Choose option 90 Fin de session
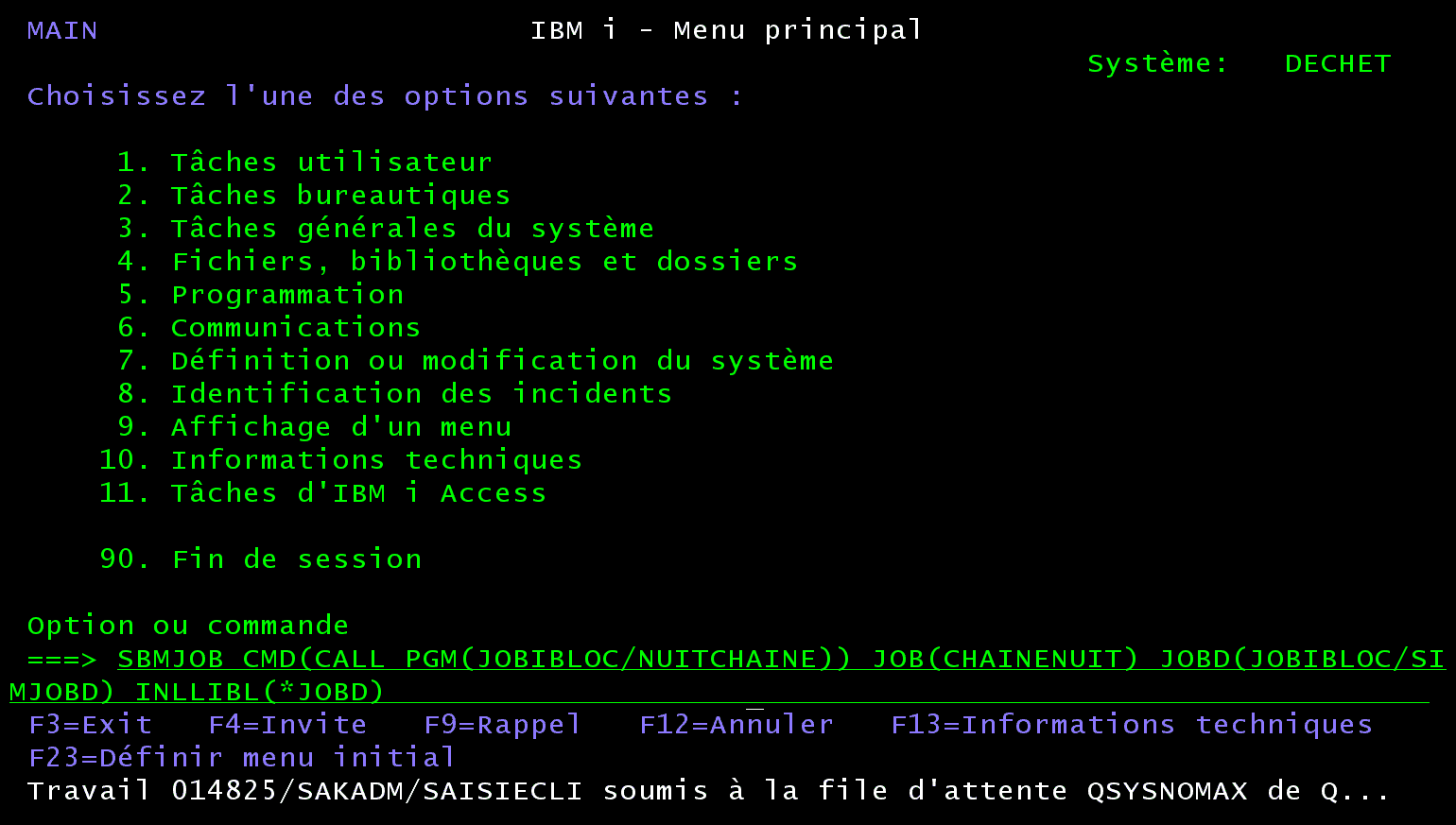The height and width of the screenshot is (825, 1456). (x=260, y=559)
